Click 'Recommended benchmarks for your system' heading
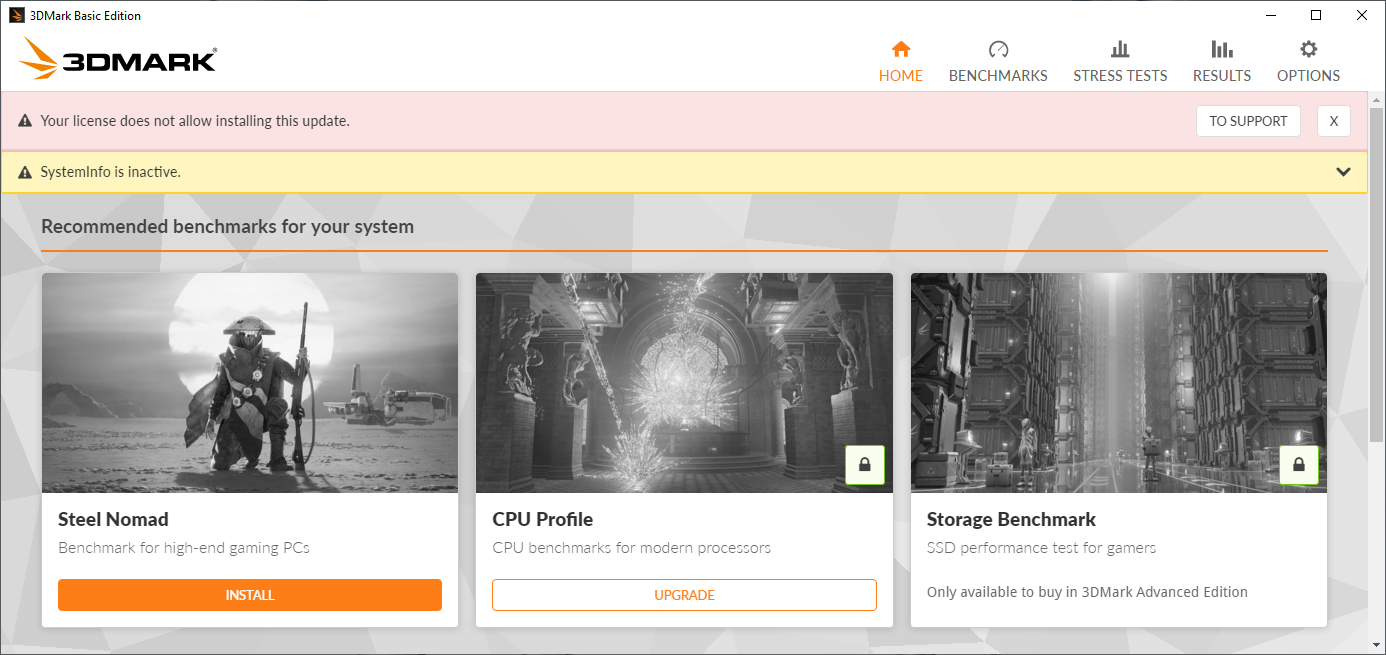Viewport: 1386px width, 655px height. click(x=227, y=226)
